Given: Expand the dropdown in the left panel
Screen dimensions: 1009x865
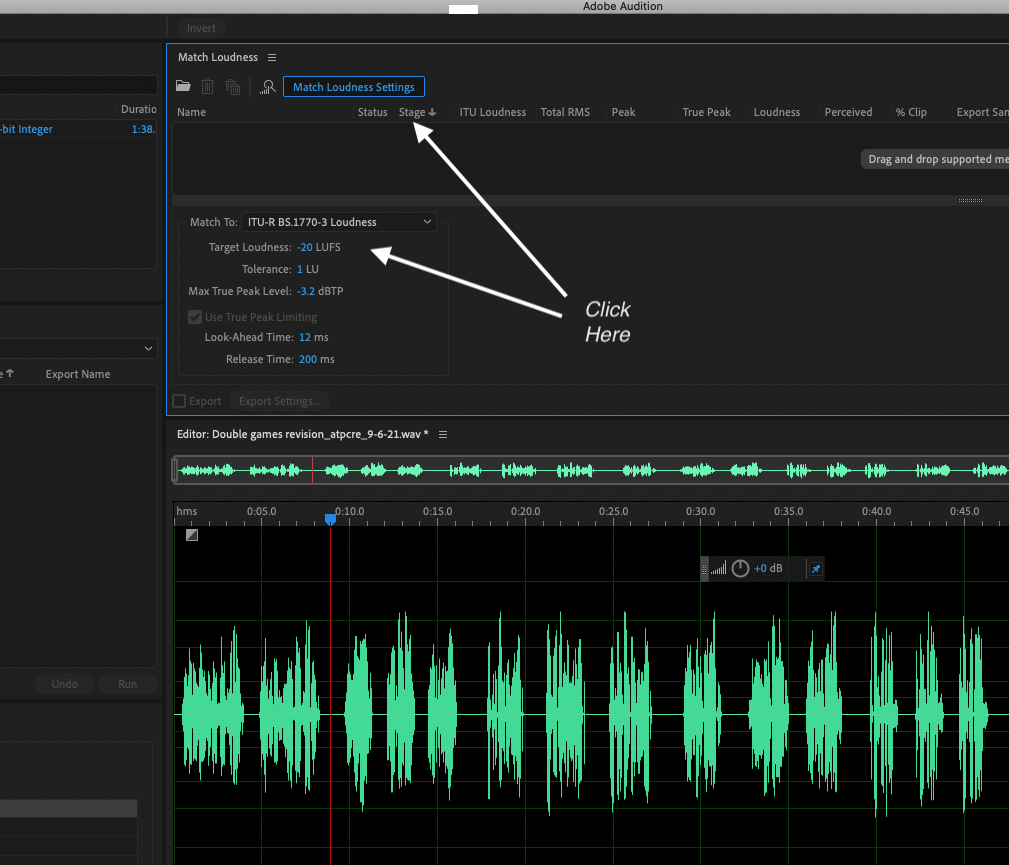Looking at the screenshot, I should pyautogui.click(x=149, y=349).
